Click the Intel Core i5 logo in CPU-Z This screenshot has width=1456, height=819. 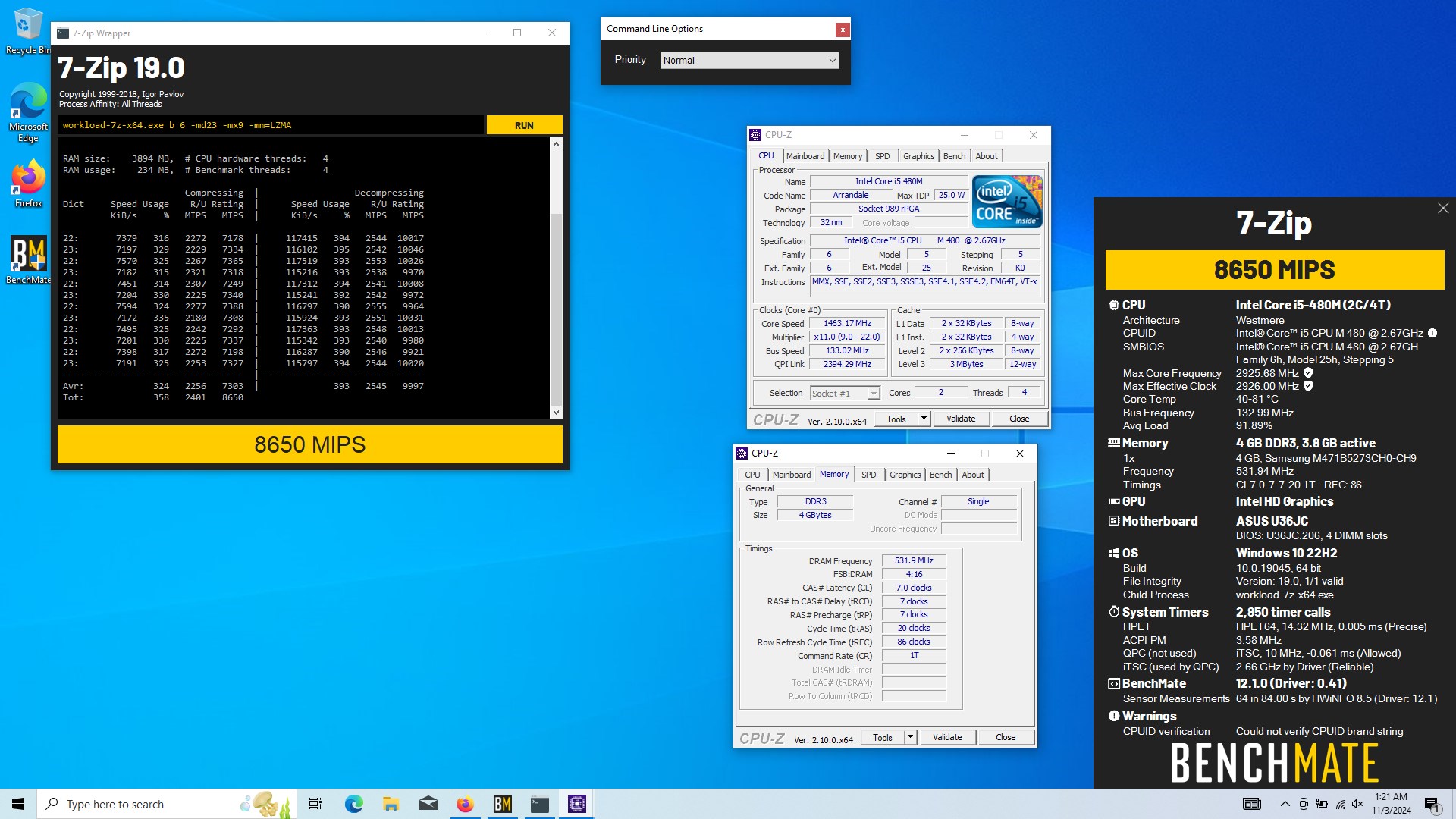(x=1007, y=202)
